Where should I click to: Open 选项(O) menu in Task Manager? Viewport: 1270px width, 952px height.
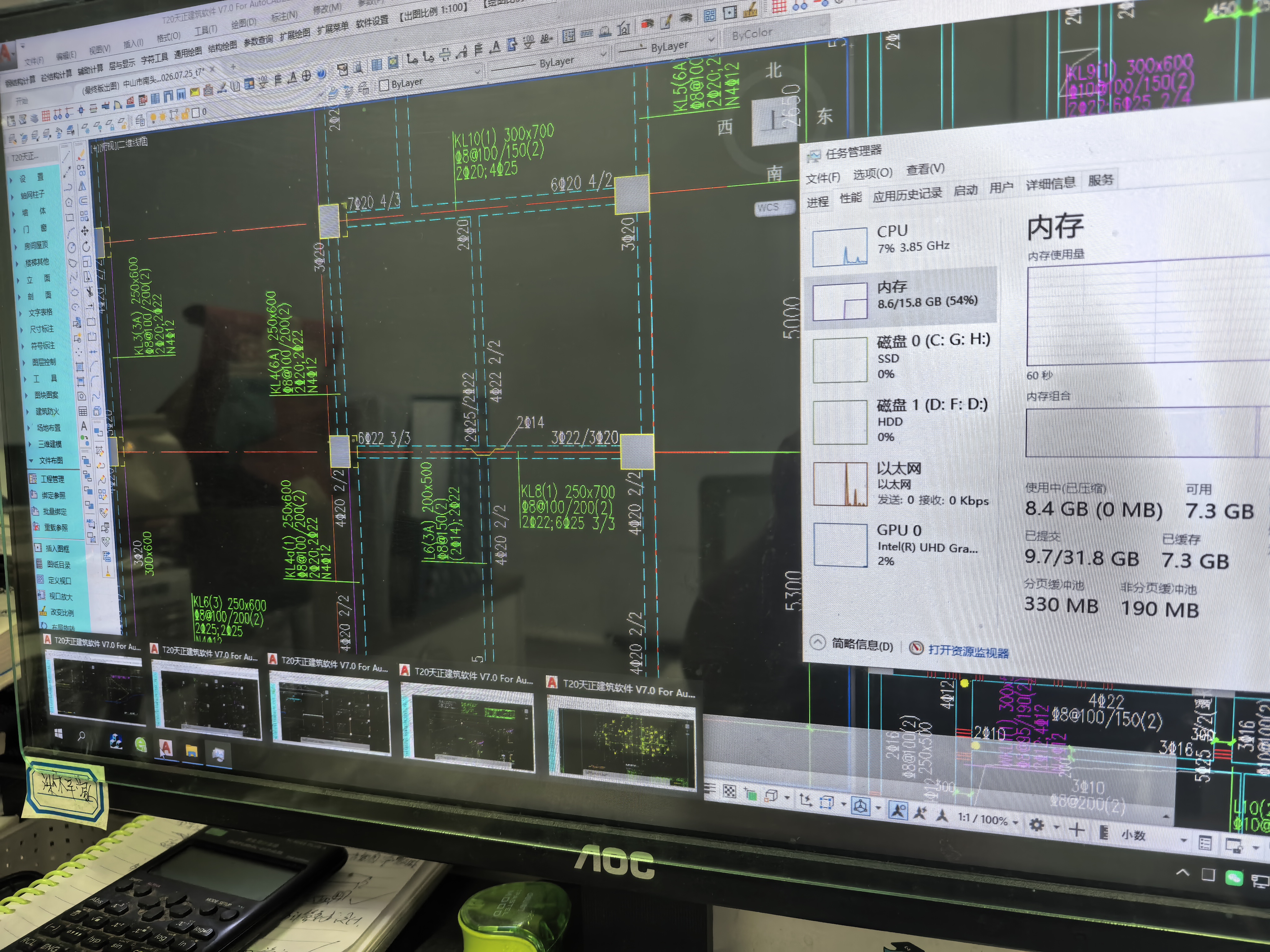(872, 173)
